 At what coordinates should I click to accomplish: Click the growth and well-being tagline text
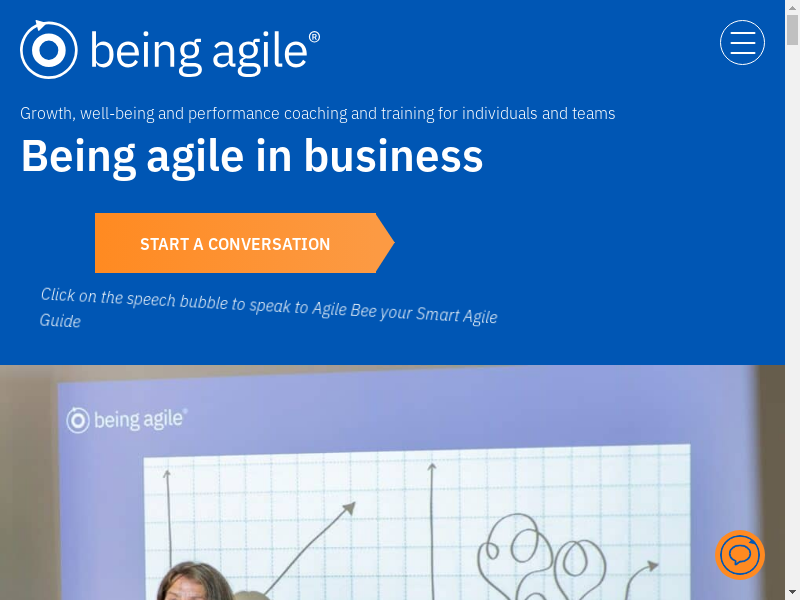318,113
